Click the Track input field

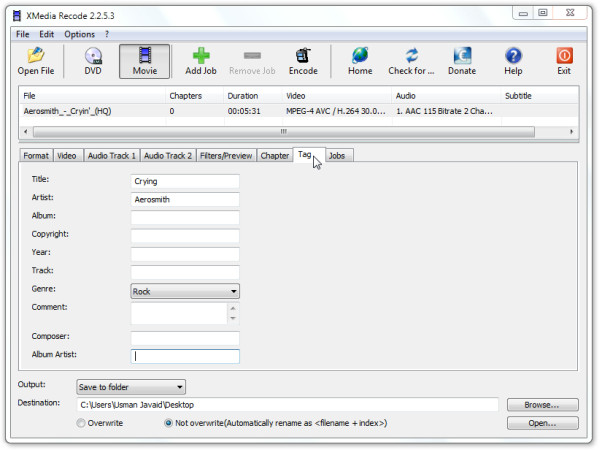click(185, 272)
